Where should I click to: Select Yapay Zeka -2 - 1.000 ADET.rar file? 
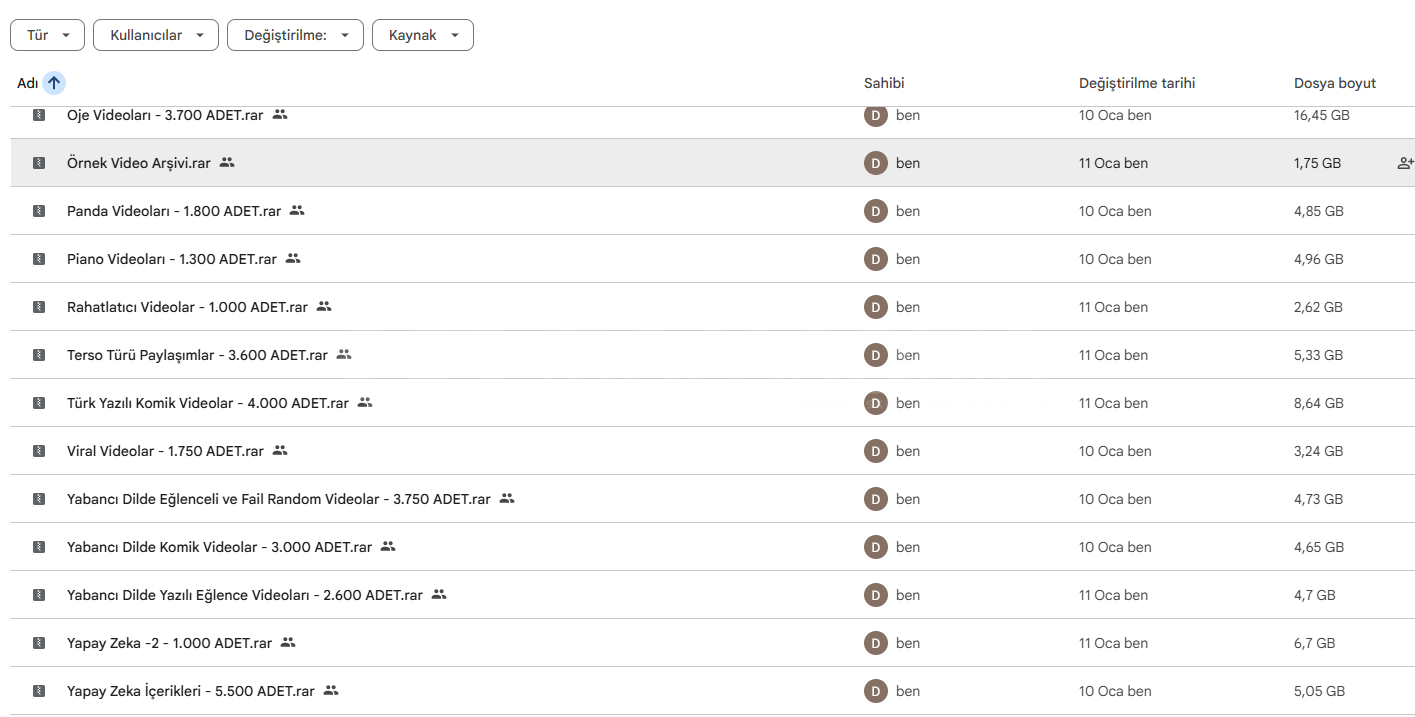pyautogui.click(x=169, y=643)
